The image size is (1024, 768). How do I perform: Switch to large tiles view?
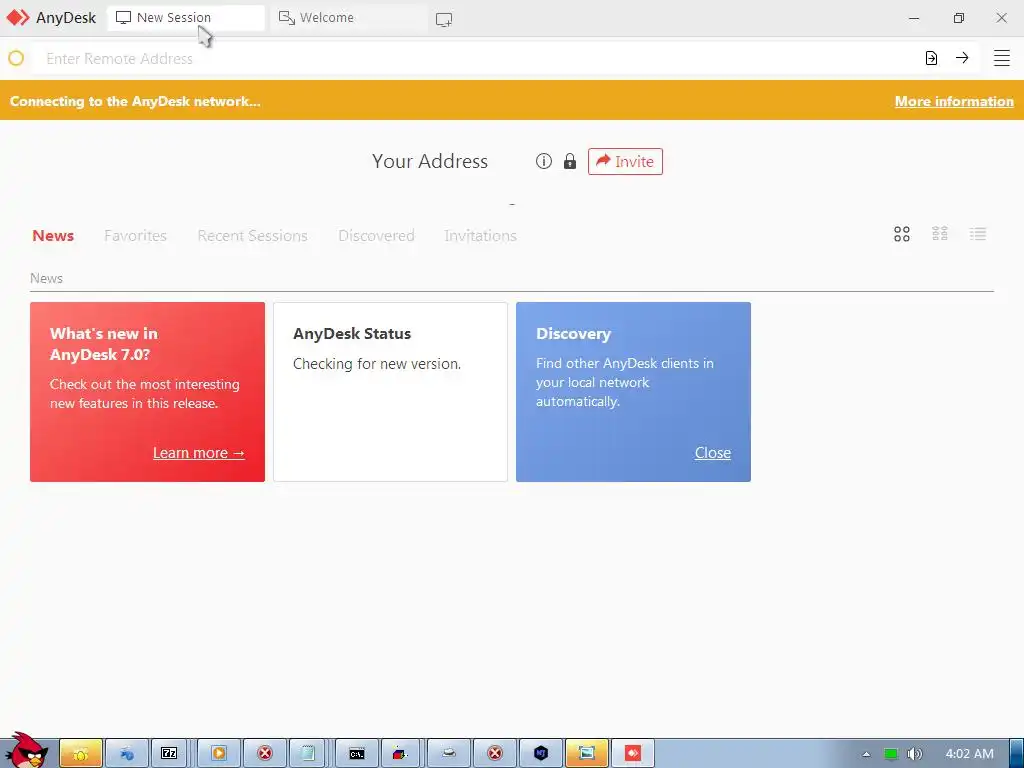[x=902, y=234]
